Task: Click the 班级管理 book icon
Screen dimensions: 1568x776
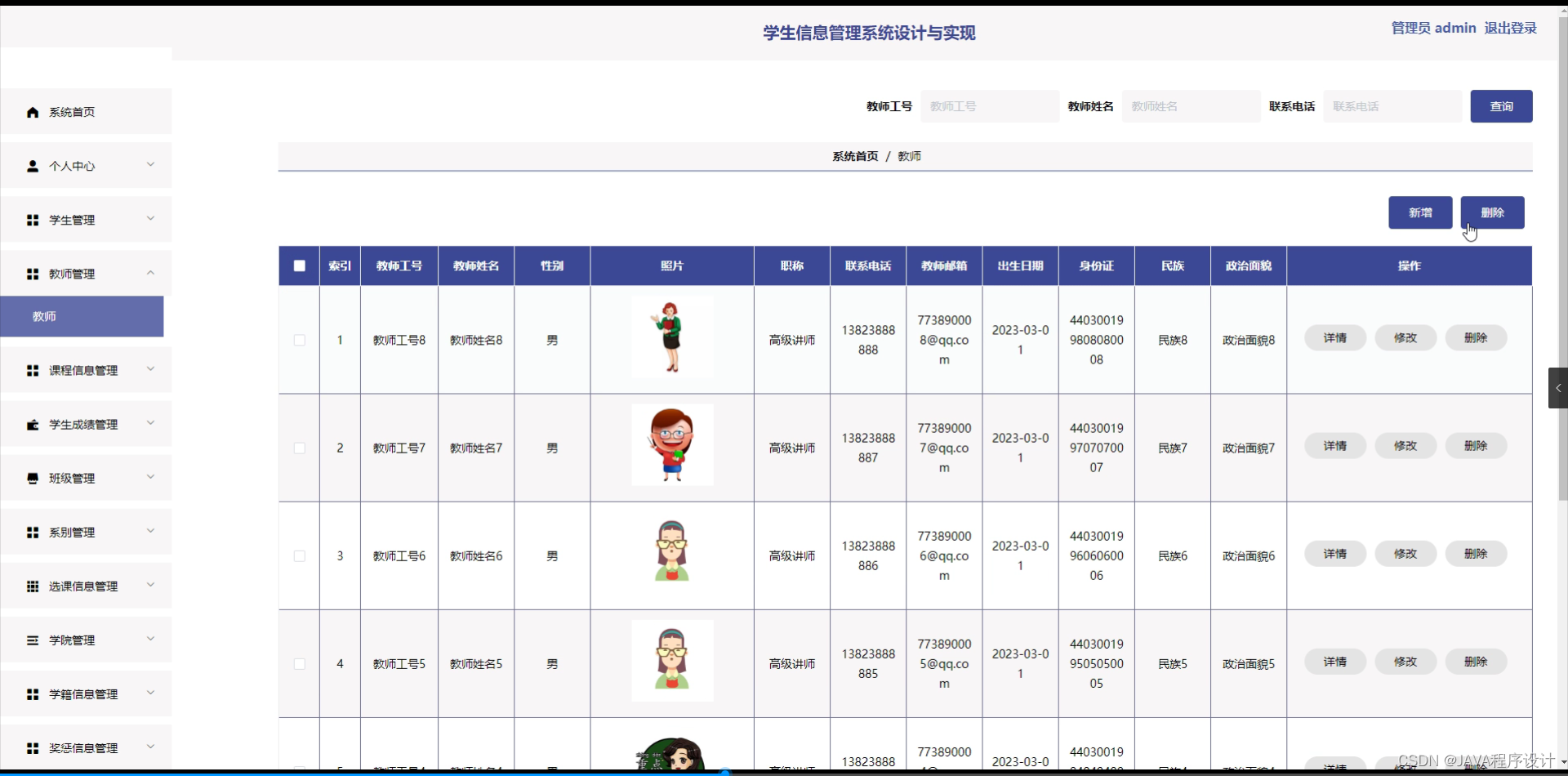Action: (x=33, y=478)
